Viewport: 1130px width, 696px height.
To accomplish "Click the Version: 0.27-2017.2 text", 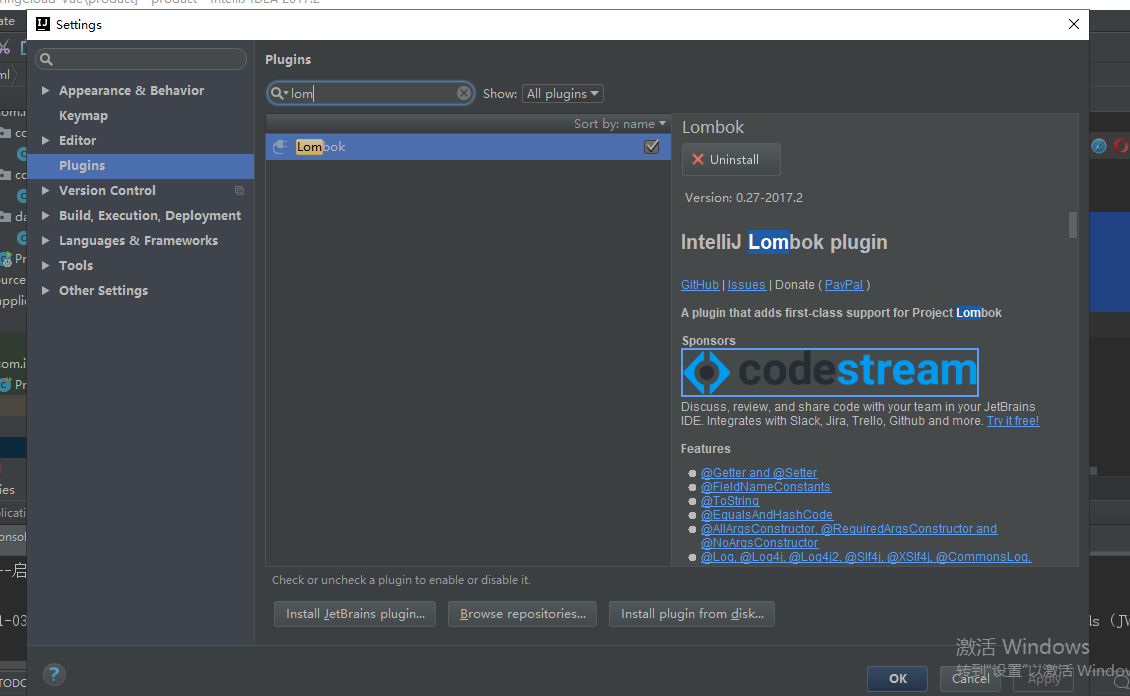I will (744, 198).
